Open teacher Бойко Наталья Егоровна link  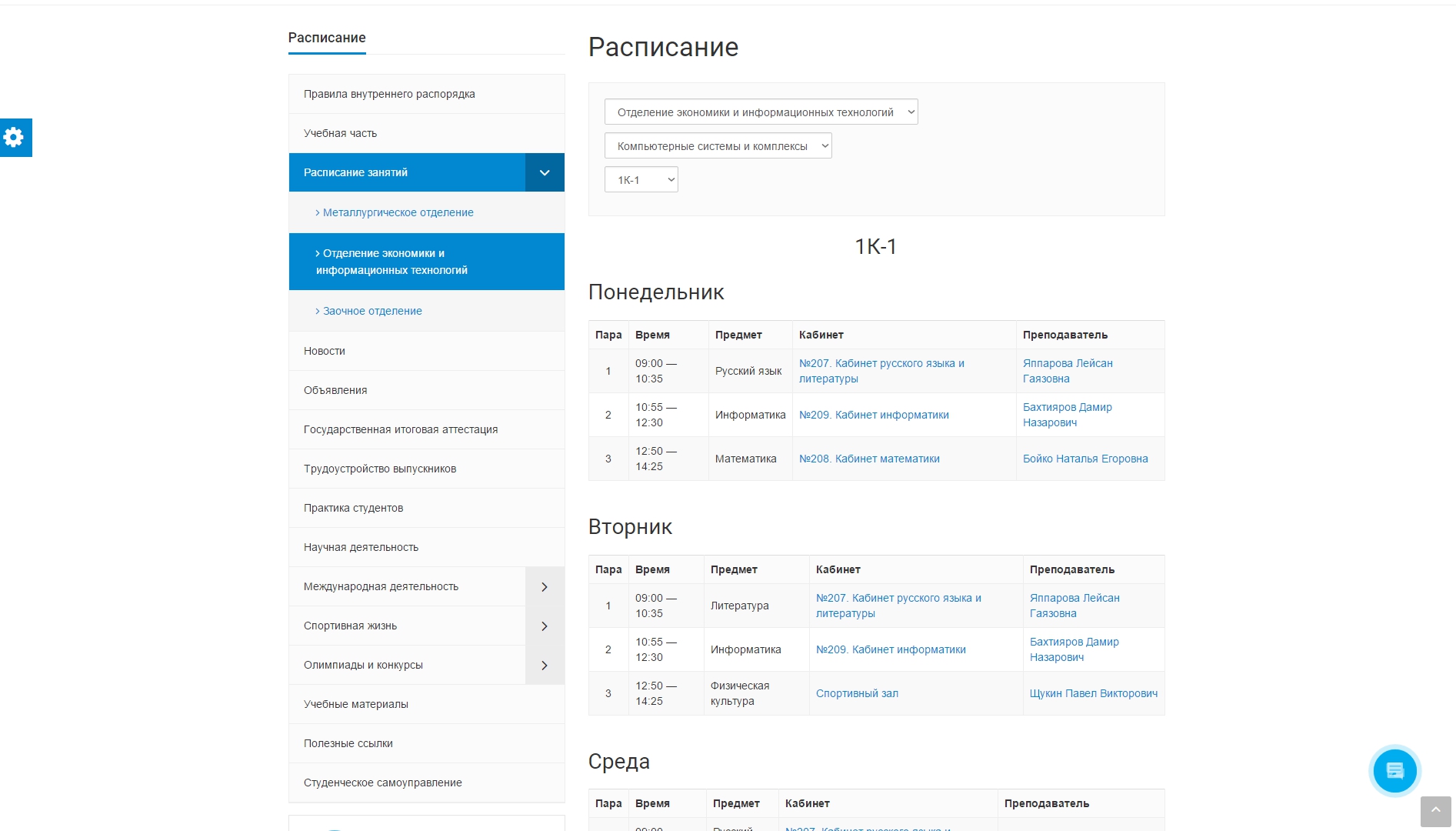tap(1085, 459)
